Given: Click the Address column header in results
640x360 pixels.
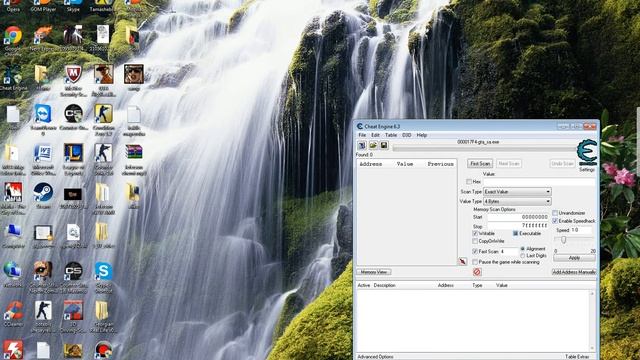Looking at the screenshot, I should (x=371, y=164).
